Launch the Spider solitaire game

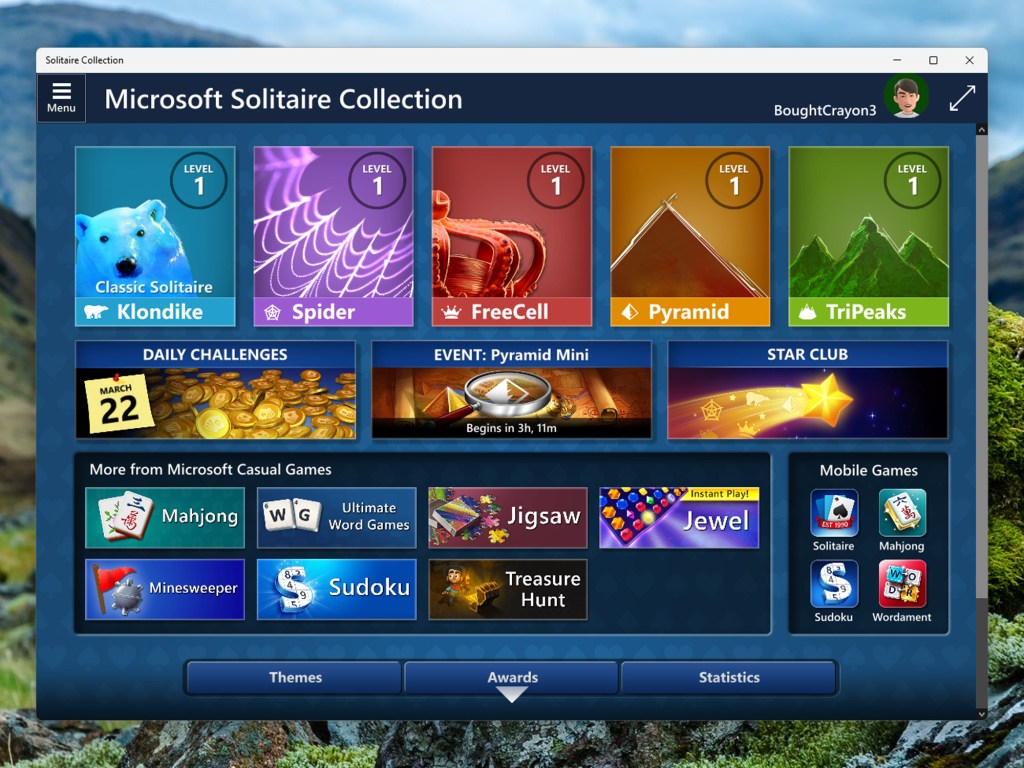pos(333,237)
